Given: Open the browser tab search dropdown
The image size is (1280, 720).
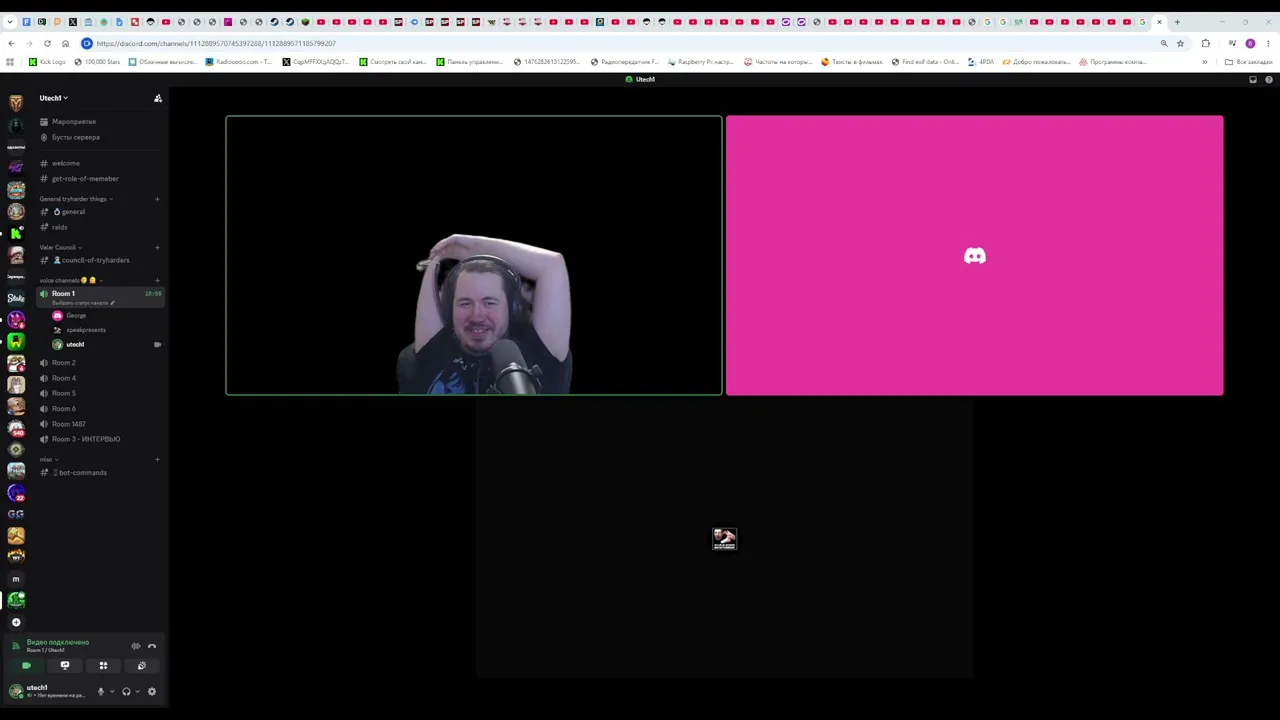Looking at the screenshot, I should point(10,22).
